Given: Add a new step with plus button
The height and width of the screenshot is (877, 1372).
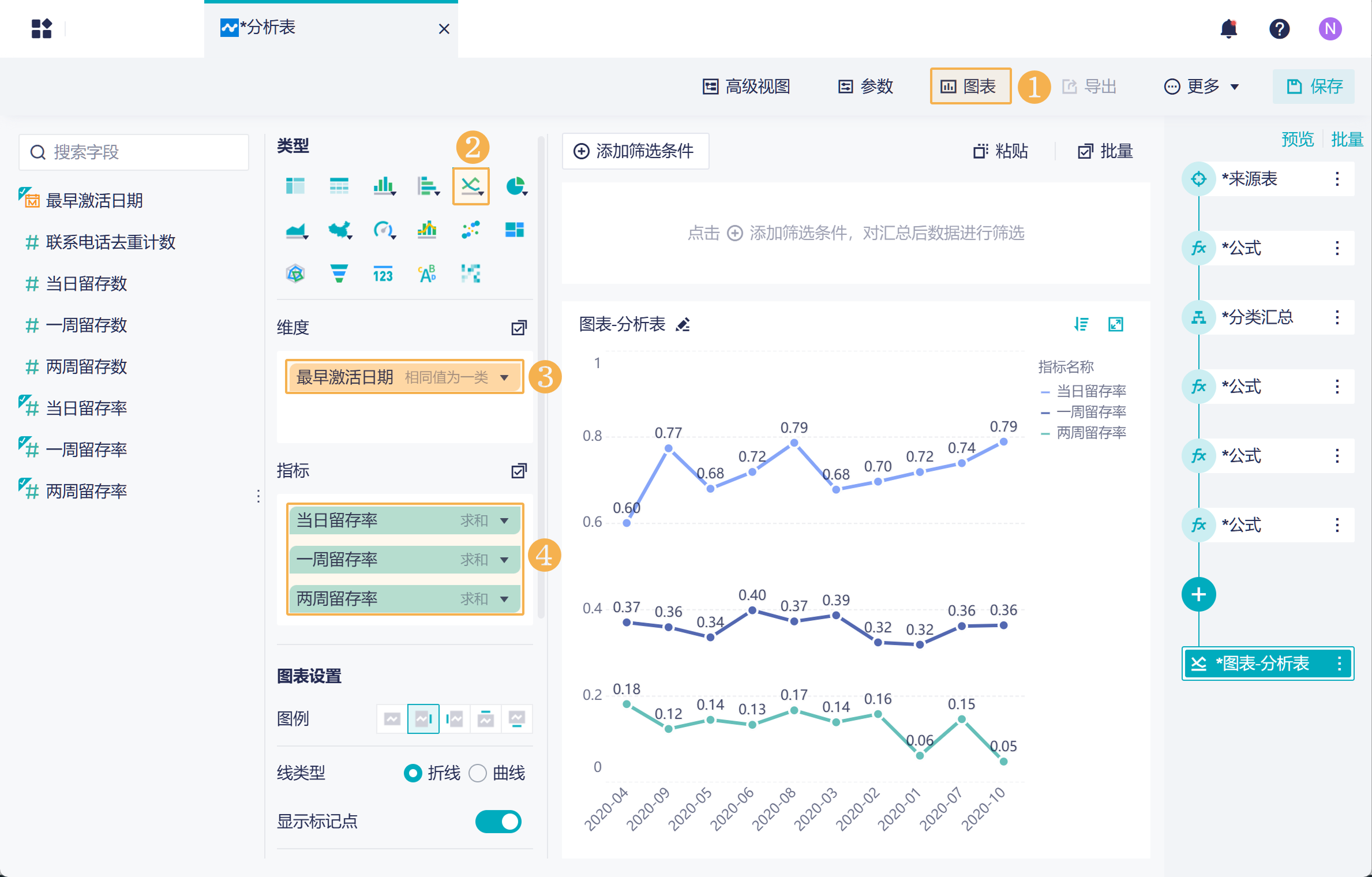Looking at the screenshot, I should [1198, 594].
